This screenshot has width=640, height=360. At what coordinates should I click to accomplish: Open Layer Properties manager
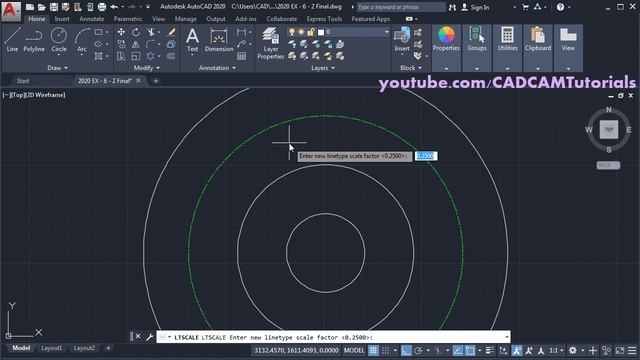tap(270, 43)
